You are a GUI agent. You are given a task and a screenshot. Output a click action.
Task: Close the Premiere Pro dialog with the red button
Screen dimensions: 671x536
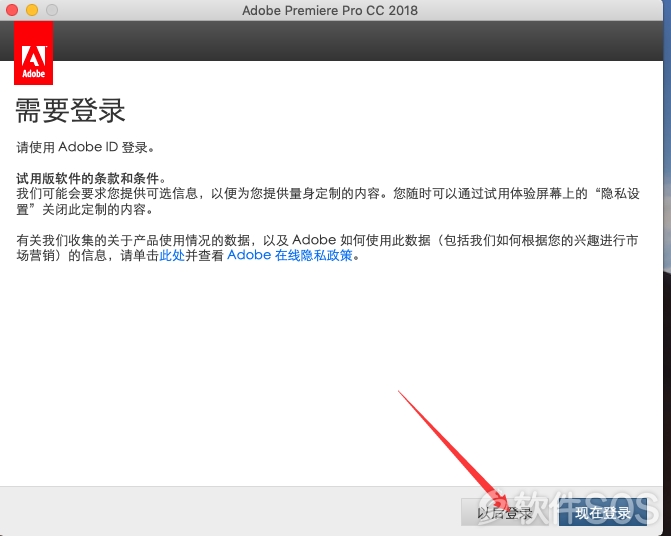[x=12, y=10]
